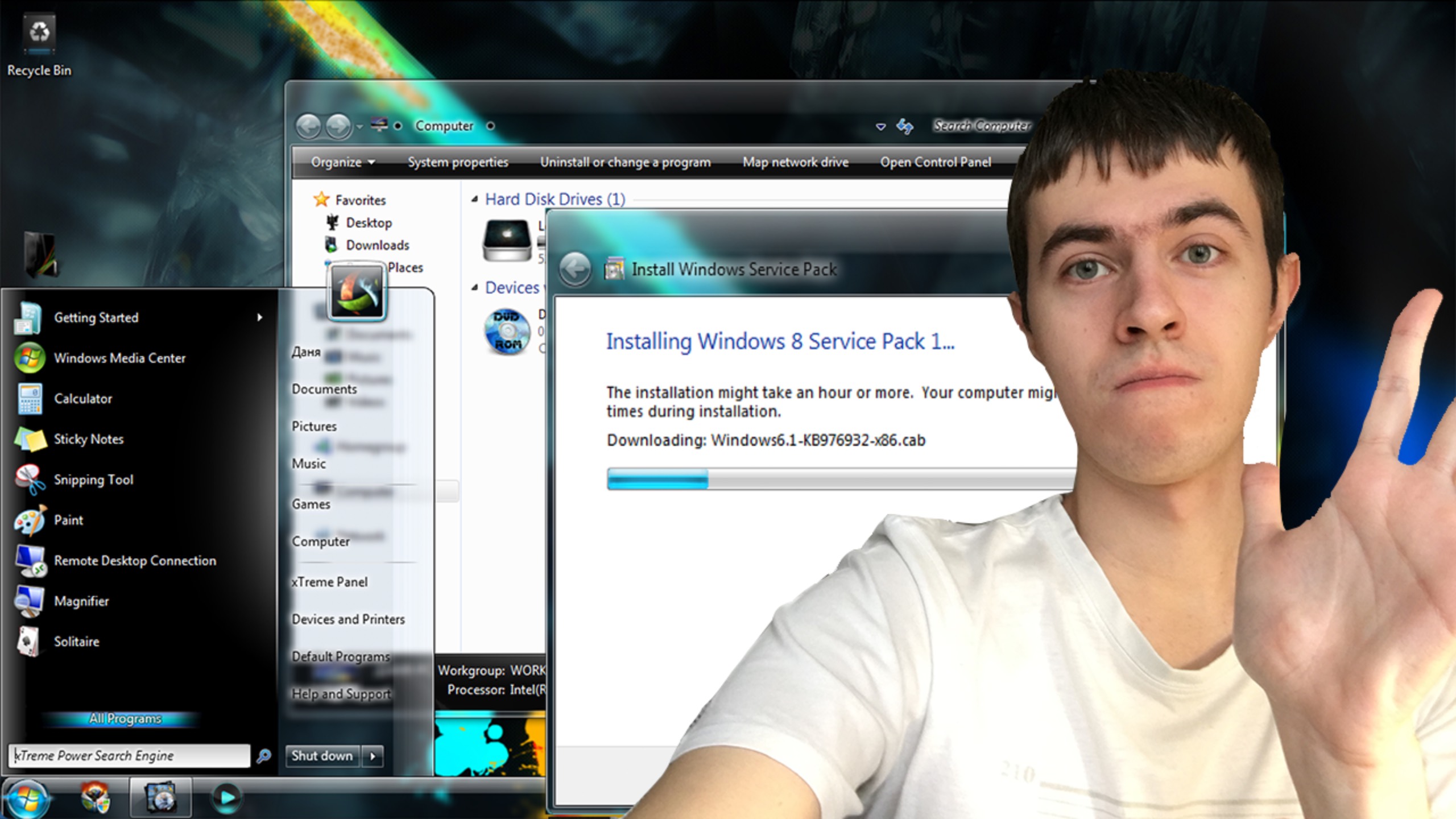The image size is (1456, 819).
Task: Open Music from Start menu right pane
Action: pyautogui.click(x=309, y=464)
